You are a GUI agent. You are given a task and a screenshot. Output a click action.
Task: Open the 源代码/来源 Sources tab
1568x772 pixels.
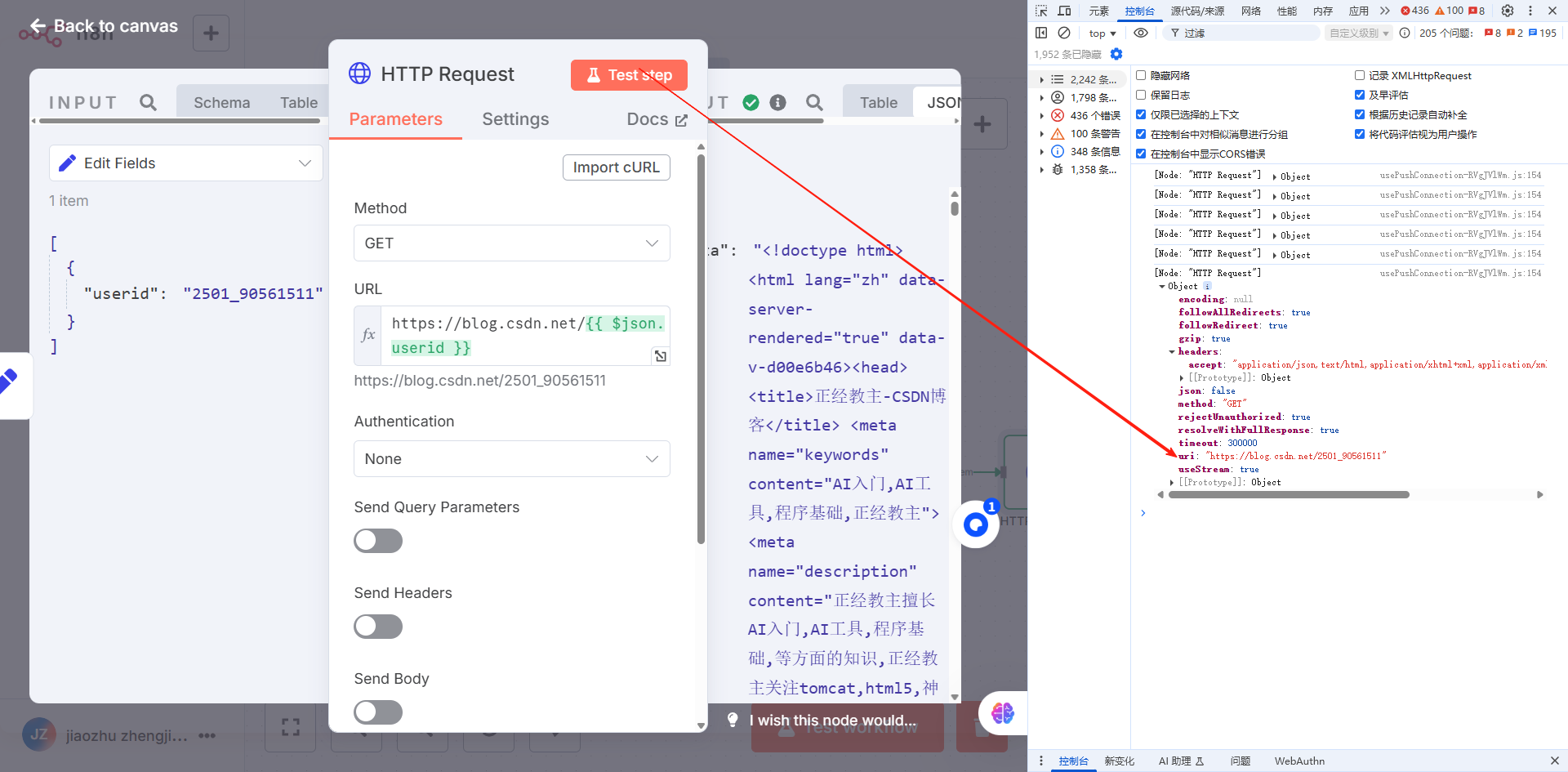[1197, 11]
